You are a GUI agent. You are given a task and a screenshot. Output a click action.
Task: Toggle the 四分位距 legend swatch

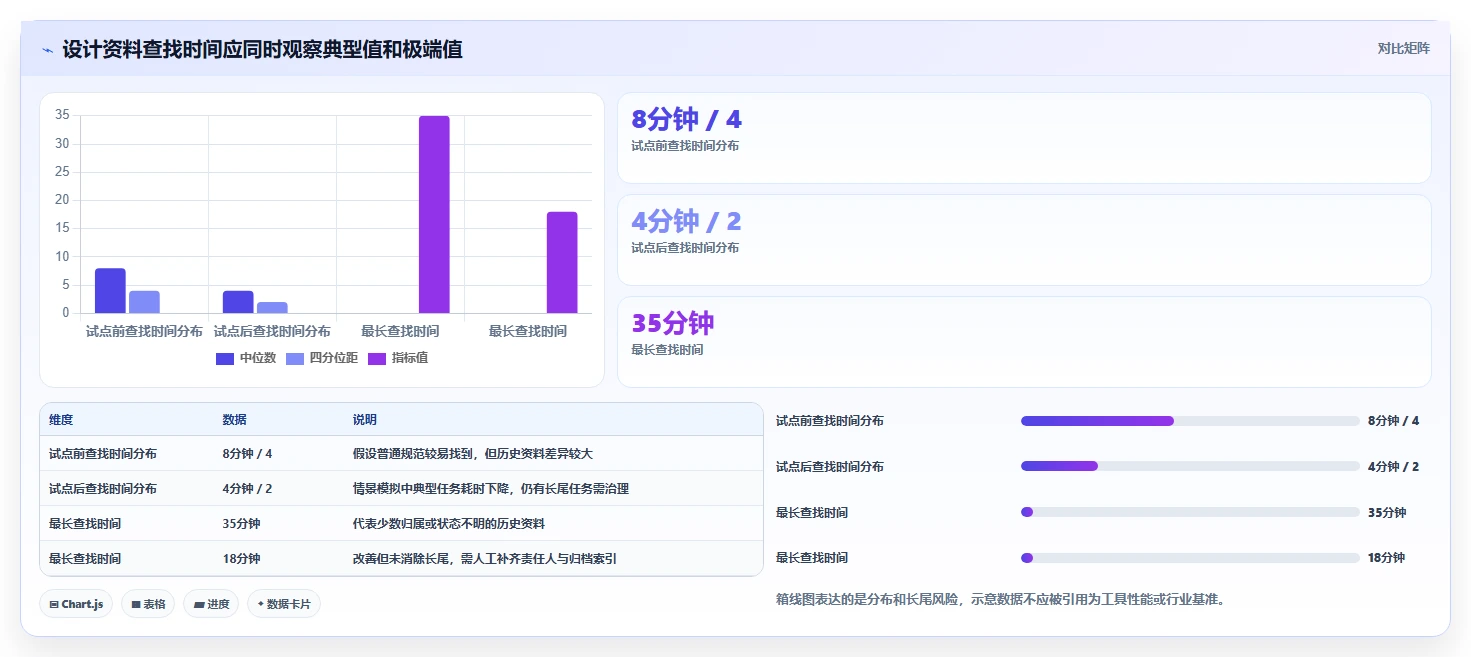pyautogui.click(x=295, y=358)
